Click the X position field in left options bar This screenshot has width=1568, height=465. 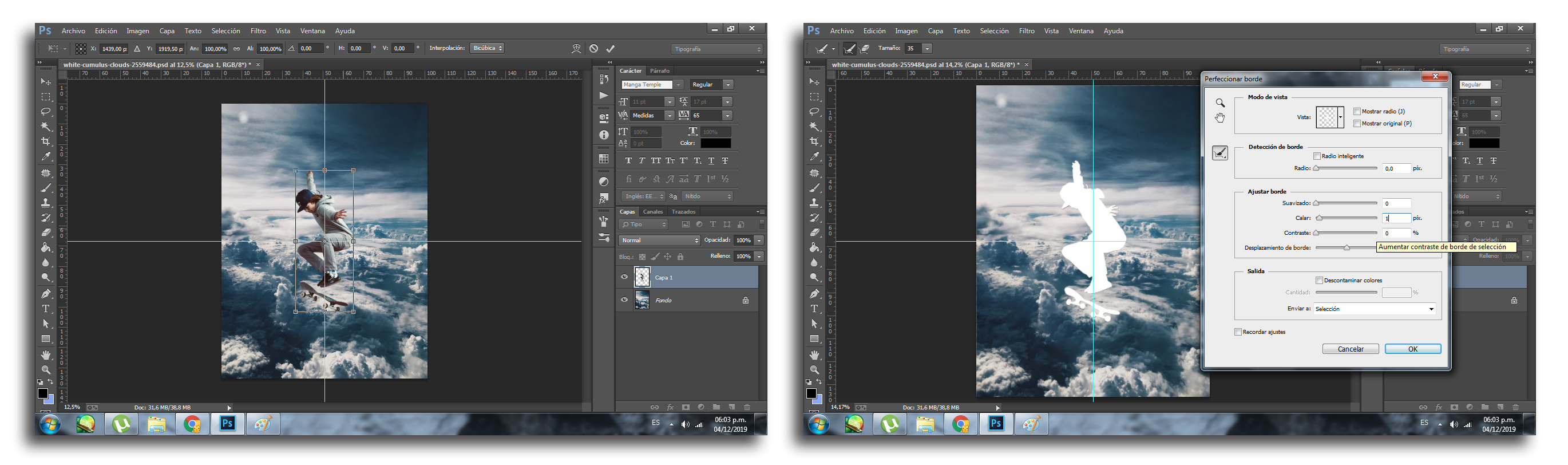[x=113, y=49]
